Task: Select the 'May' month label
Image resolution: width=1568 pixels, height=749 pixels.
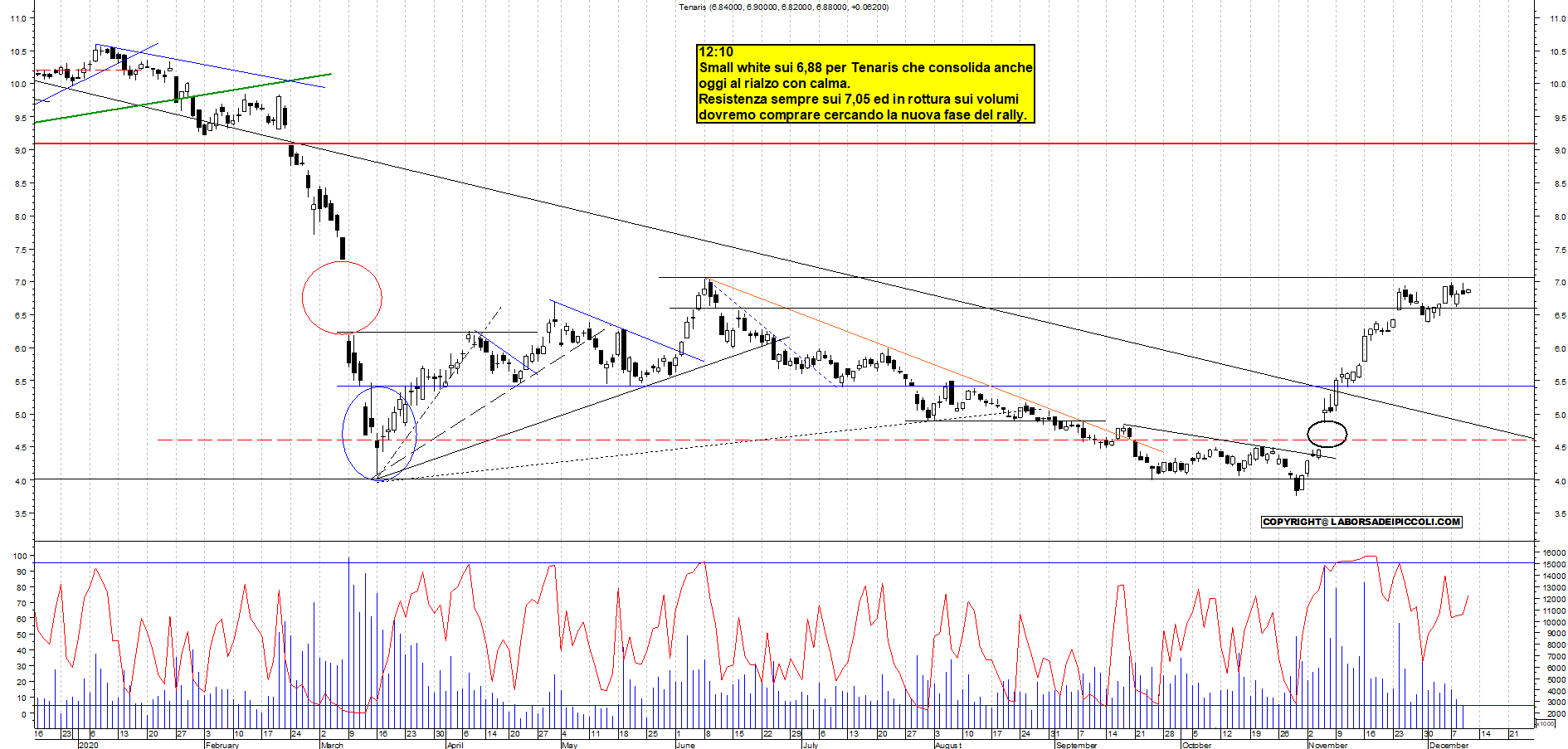Action: tap(569, 745)
